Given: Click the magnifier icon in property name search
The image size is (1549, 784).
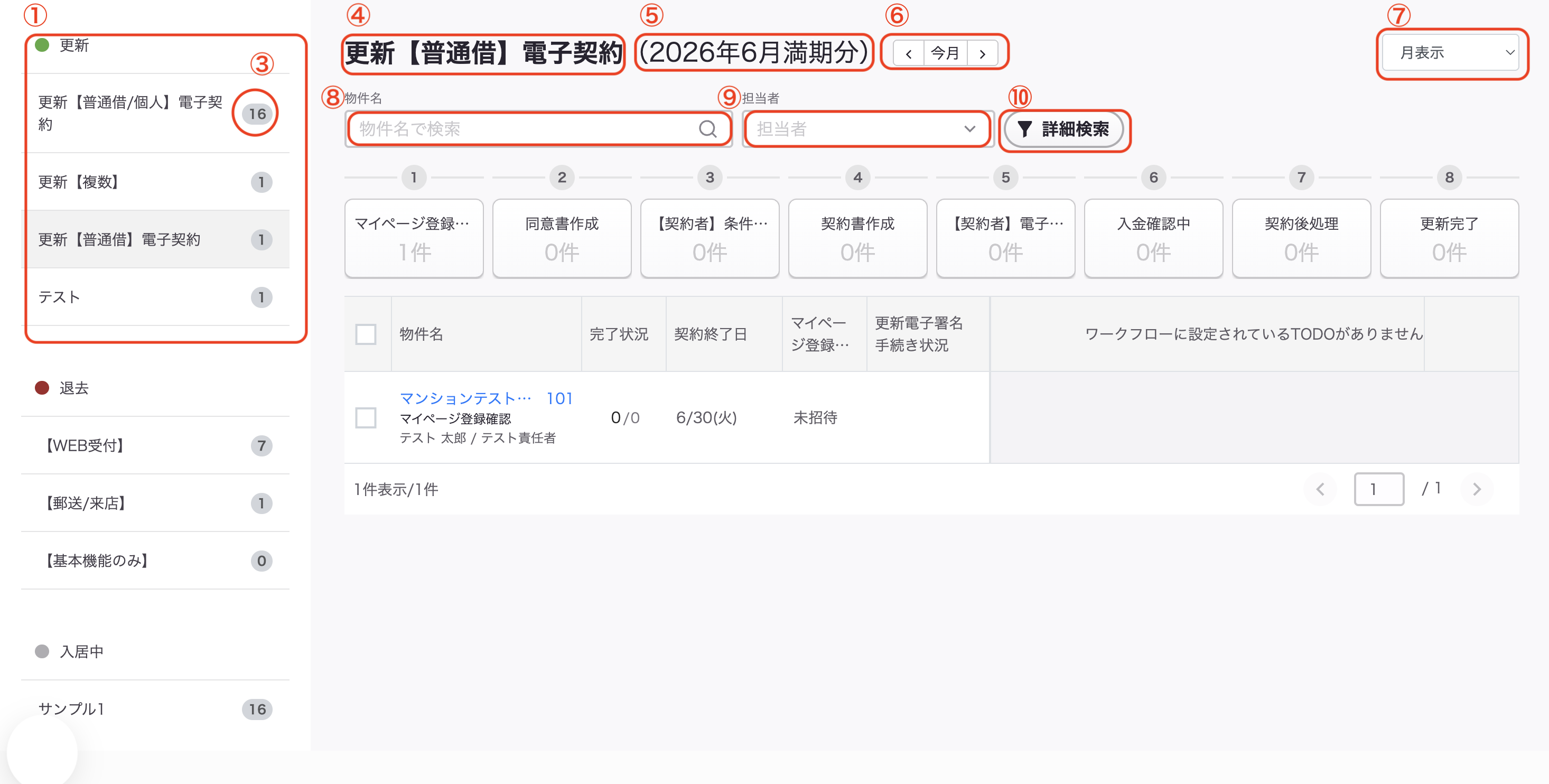Looking at the screenshot, I should click(708, 129).
